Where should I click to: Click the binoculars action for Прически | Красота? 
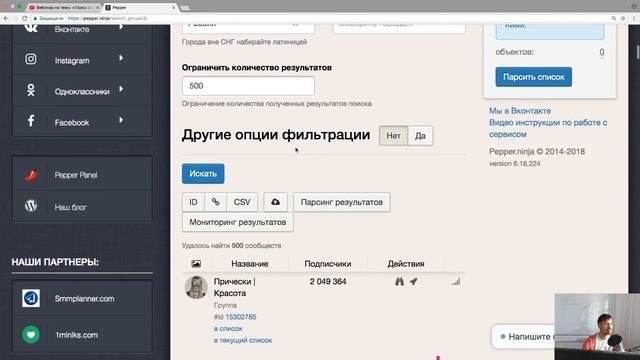coord(399,282)
